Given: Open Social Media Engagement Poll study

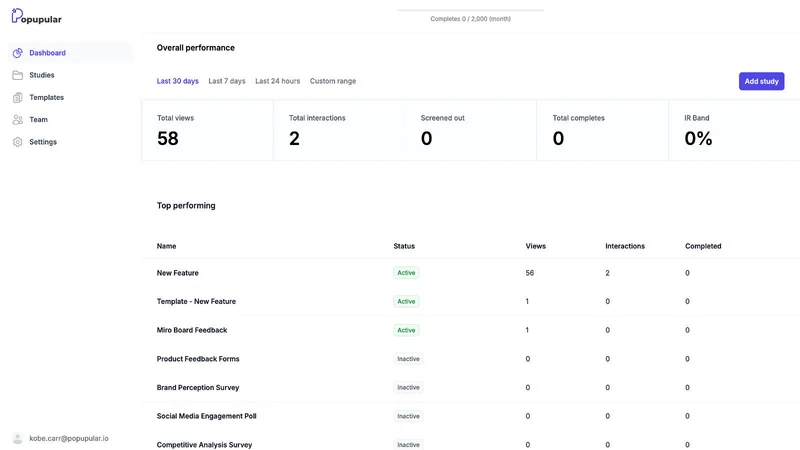Looking at the screenshot, I should [x=206, y=416].
